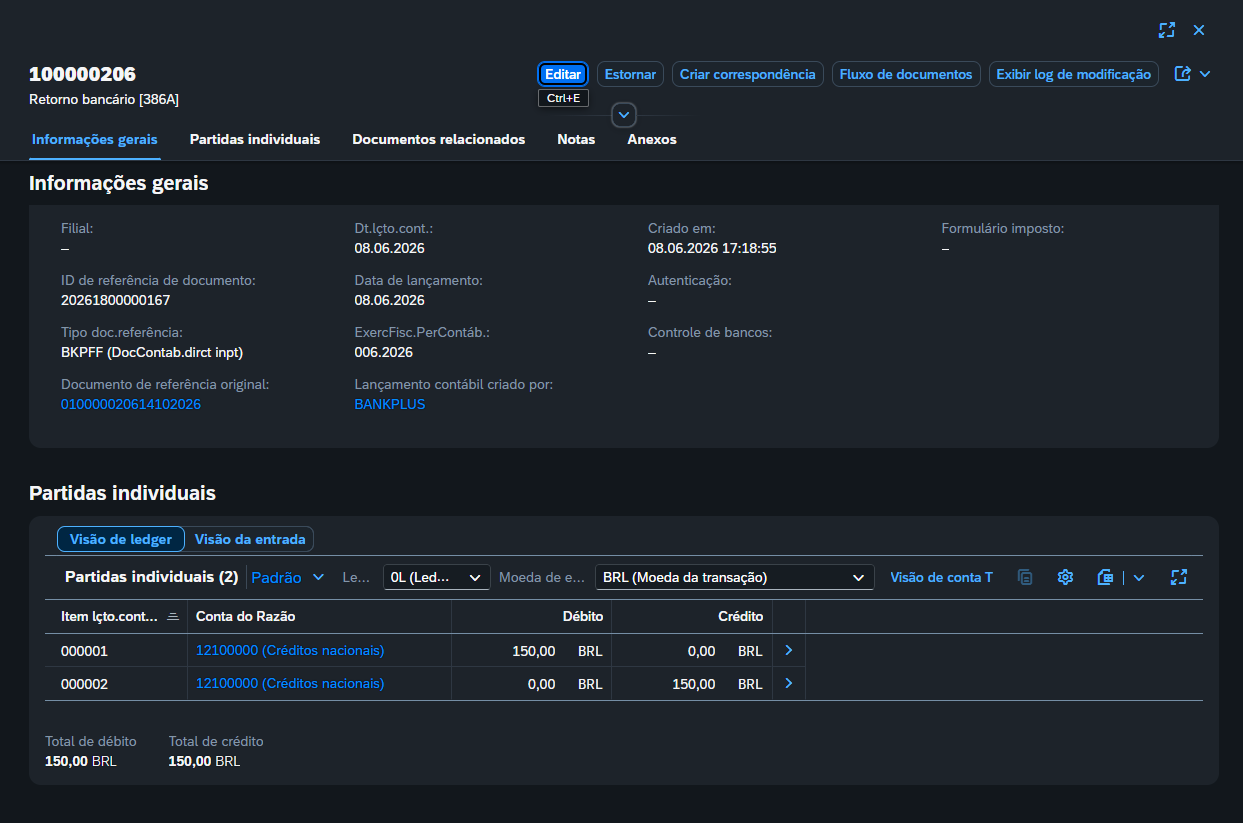The height and width of the screenshot is (823, 1243).
Task: Click export to spreadsheet icon
Action: tap(1105, 577)
